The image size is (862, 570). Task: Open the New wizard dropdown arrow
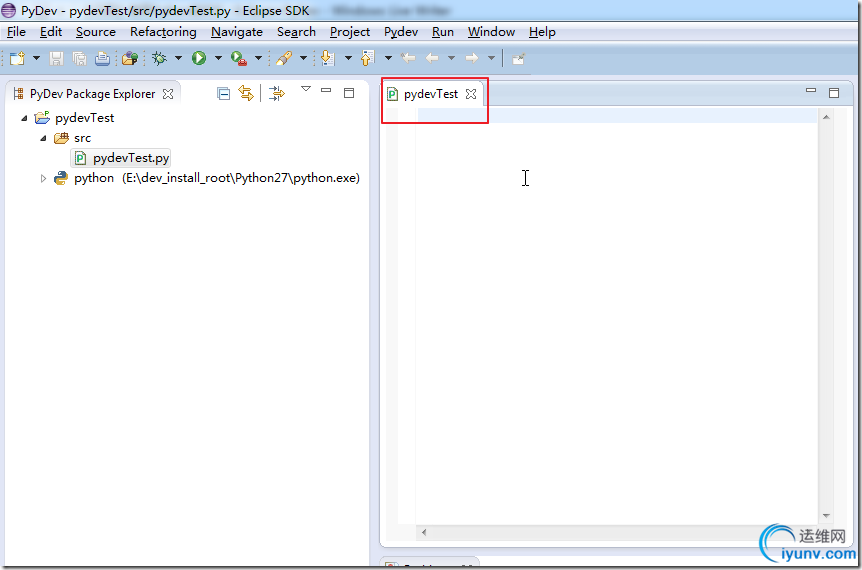pyautogui.click(x=36, y=58)
